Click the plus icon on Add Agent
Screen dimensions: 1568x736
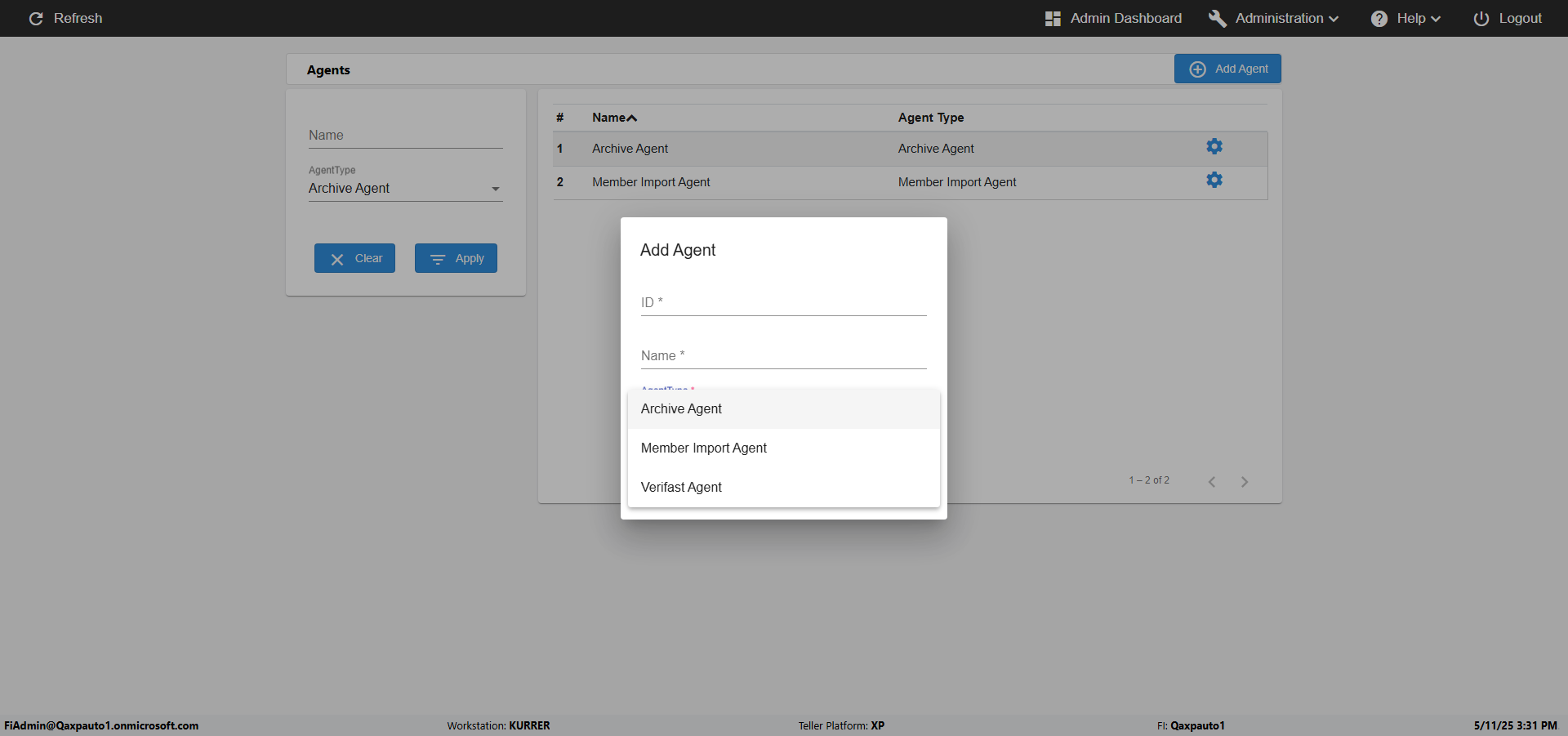tap(1197, 69)
